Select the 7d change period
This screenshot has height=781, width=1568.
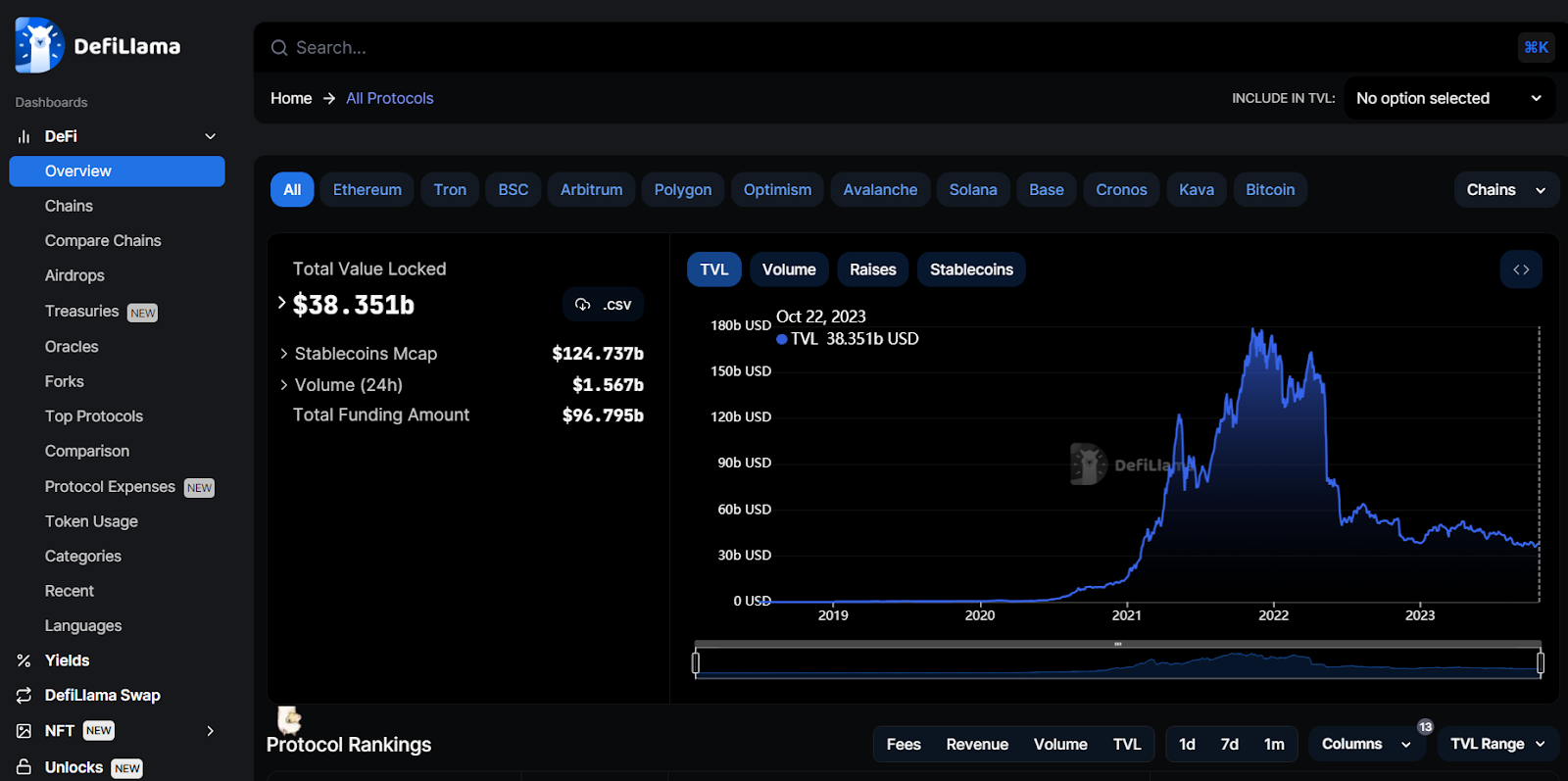(x=1230, y=745)
